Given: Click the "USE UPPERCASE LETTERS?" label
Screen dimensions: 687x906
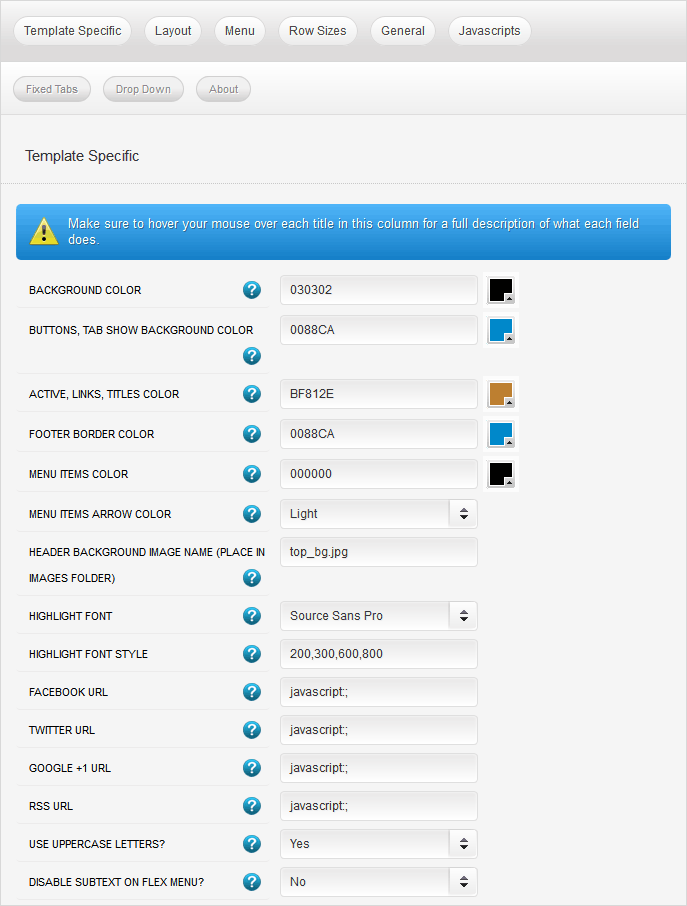Looking at the screenshot, I should click(97, 844).
